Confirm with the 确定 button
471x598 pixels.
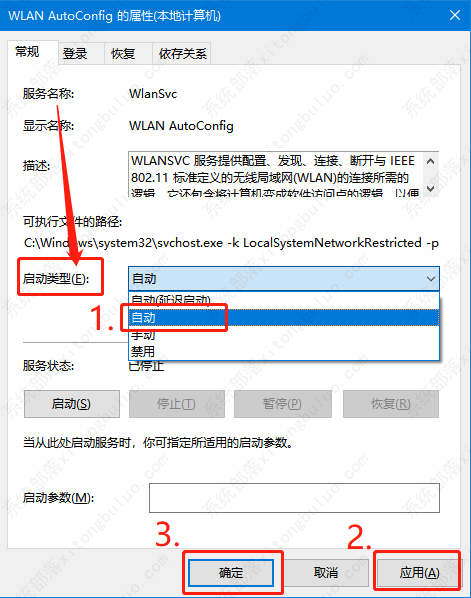click(x=231, y=572)
